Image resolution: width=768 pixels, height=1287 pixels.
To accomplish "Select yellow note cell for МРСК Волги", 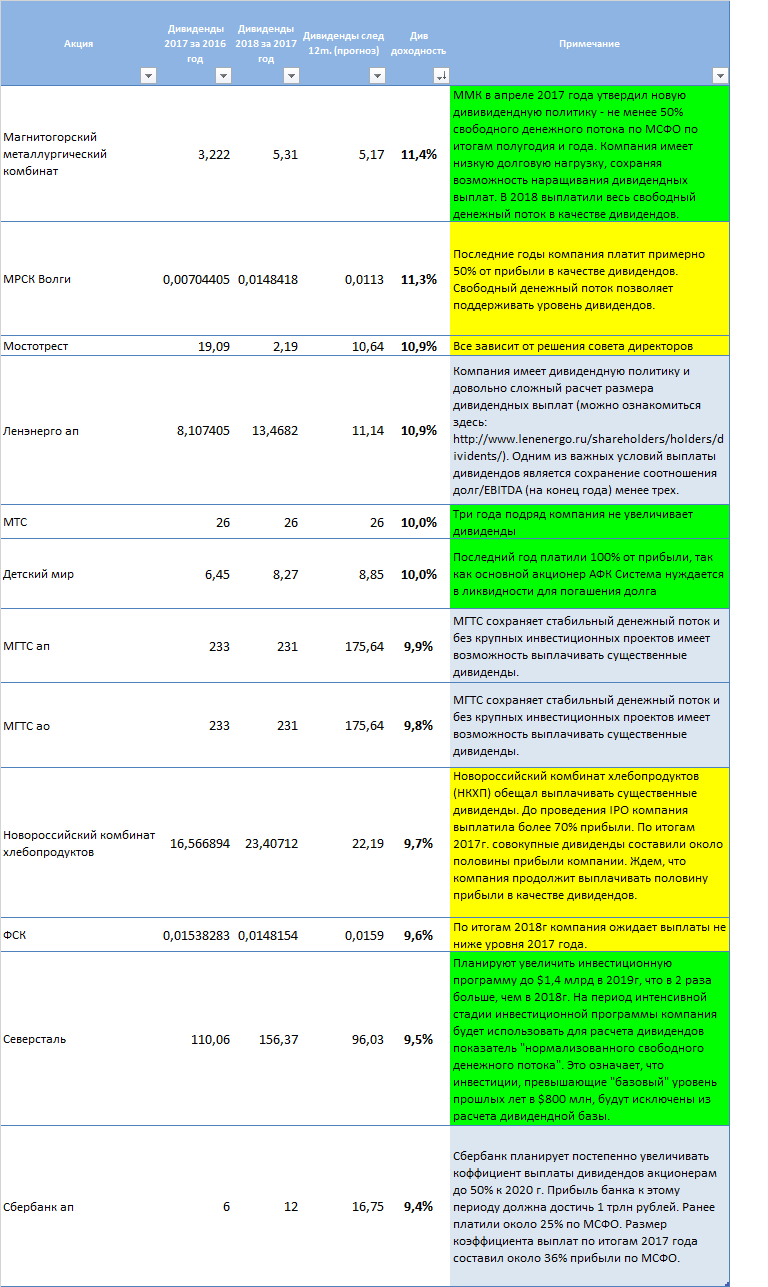I will coord(590,279).
